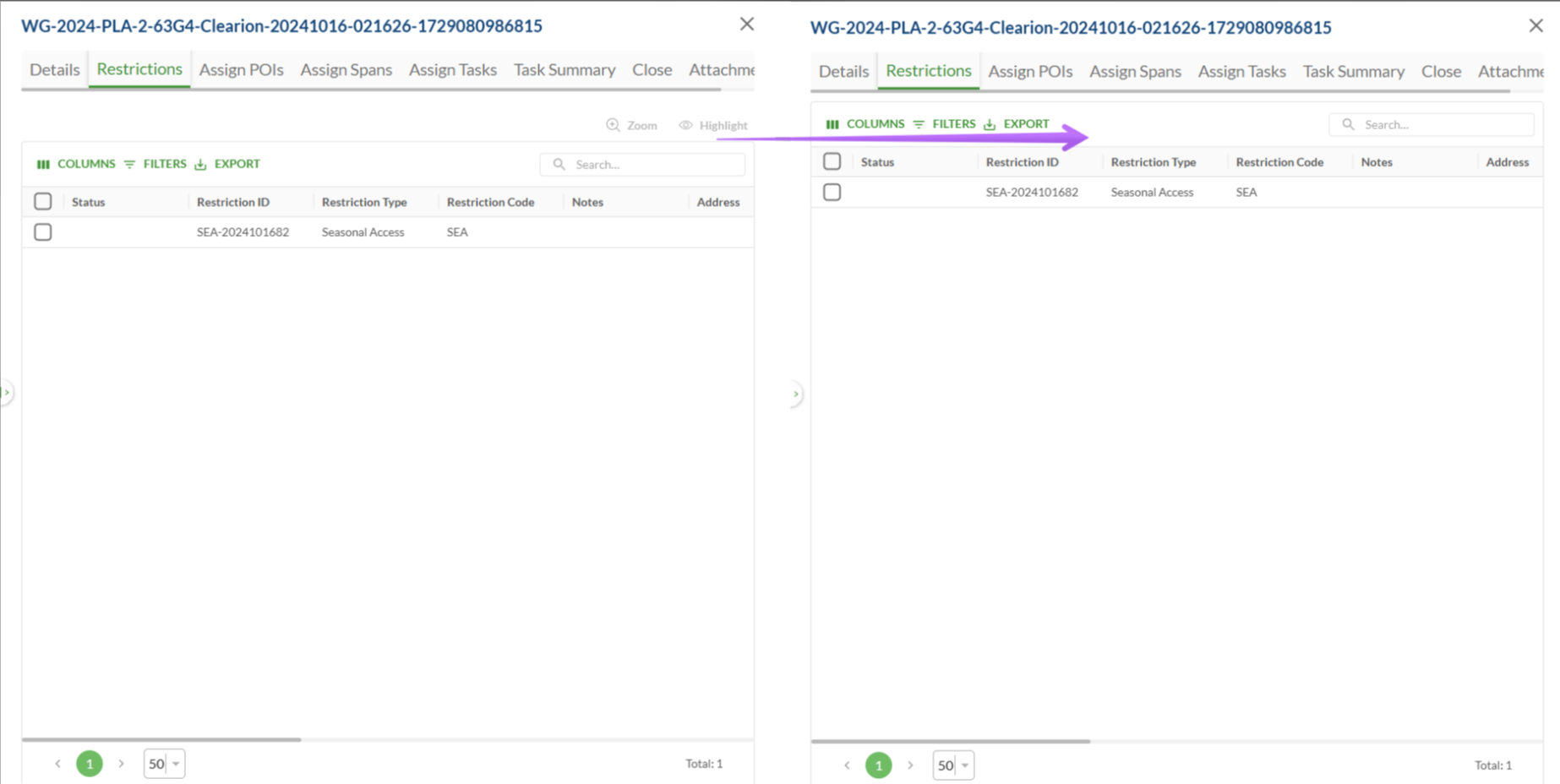
Task: Open the page size 50 dropdown in right panel
Action: (x=953, y=765)
